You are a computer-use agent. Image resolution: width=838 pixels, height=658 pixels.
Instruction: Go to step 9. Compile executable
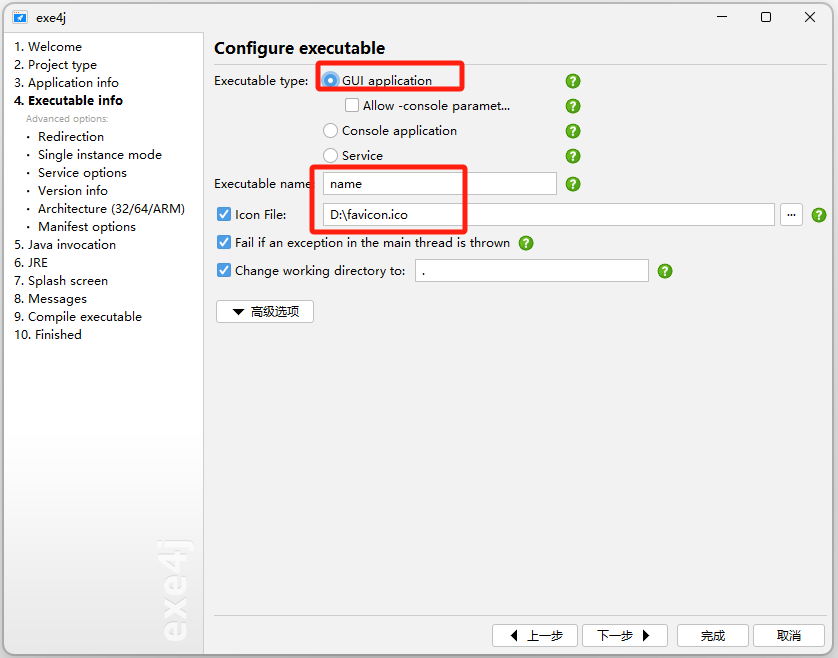pyautogui.click(x=78, y=317)
